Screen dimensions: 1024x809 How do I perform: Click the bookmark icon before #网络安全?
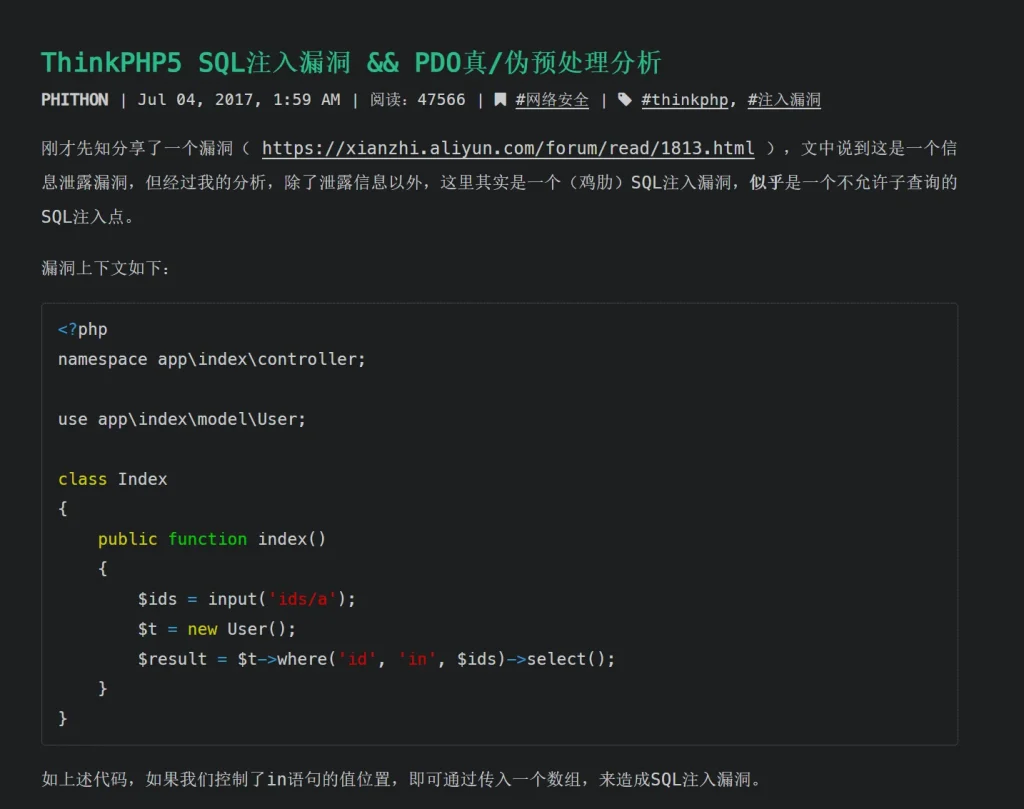tap(500, 100)
